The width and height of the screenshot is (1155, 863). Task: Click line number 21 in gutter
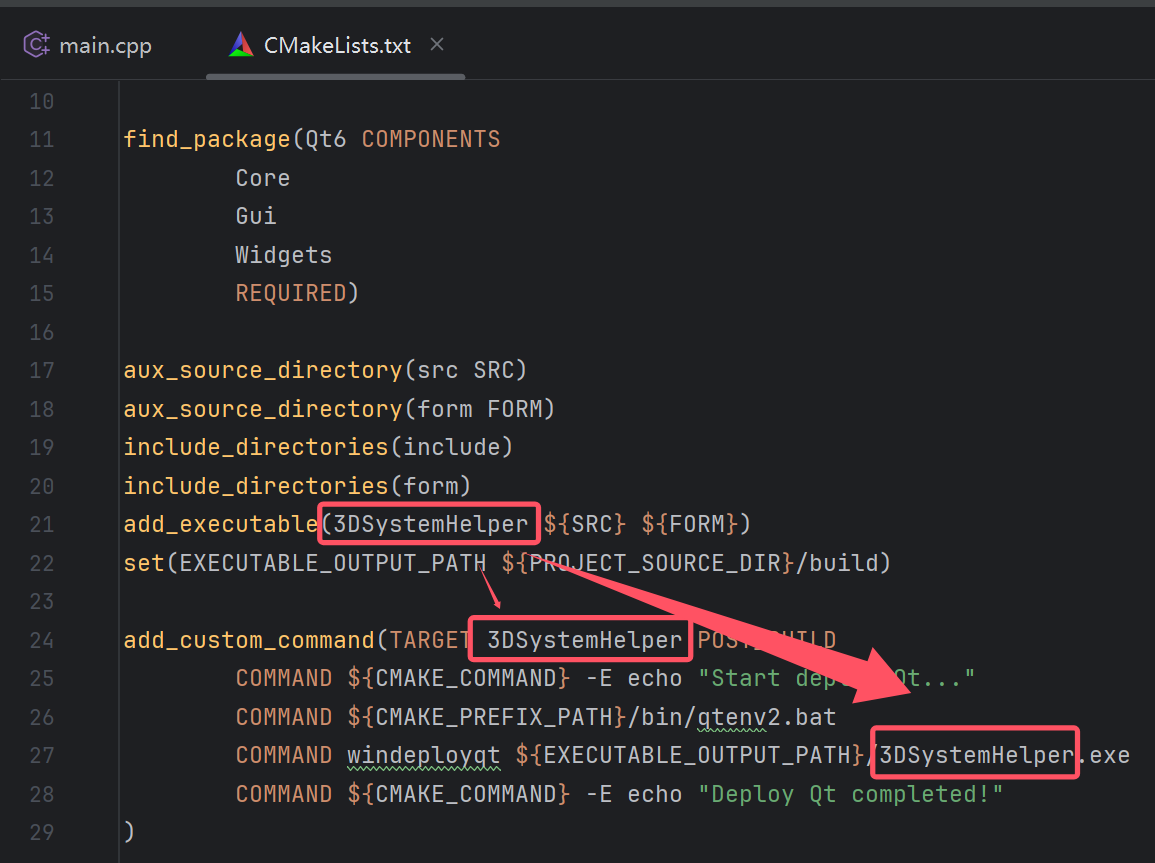click(41, 524)
